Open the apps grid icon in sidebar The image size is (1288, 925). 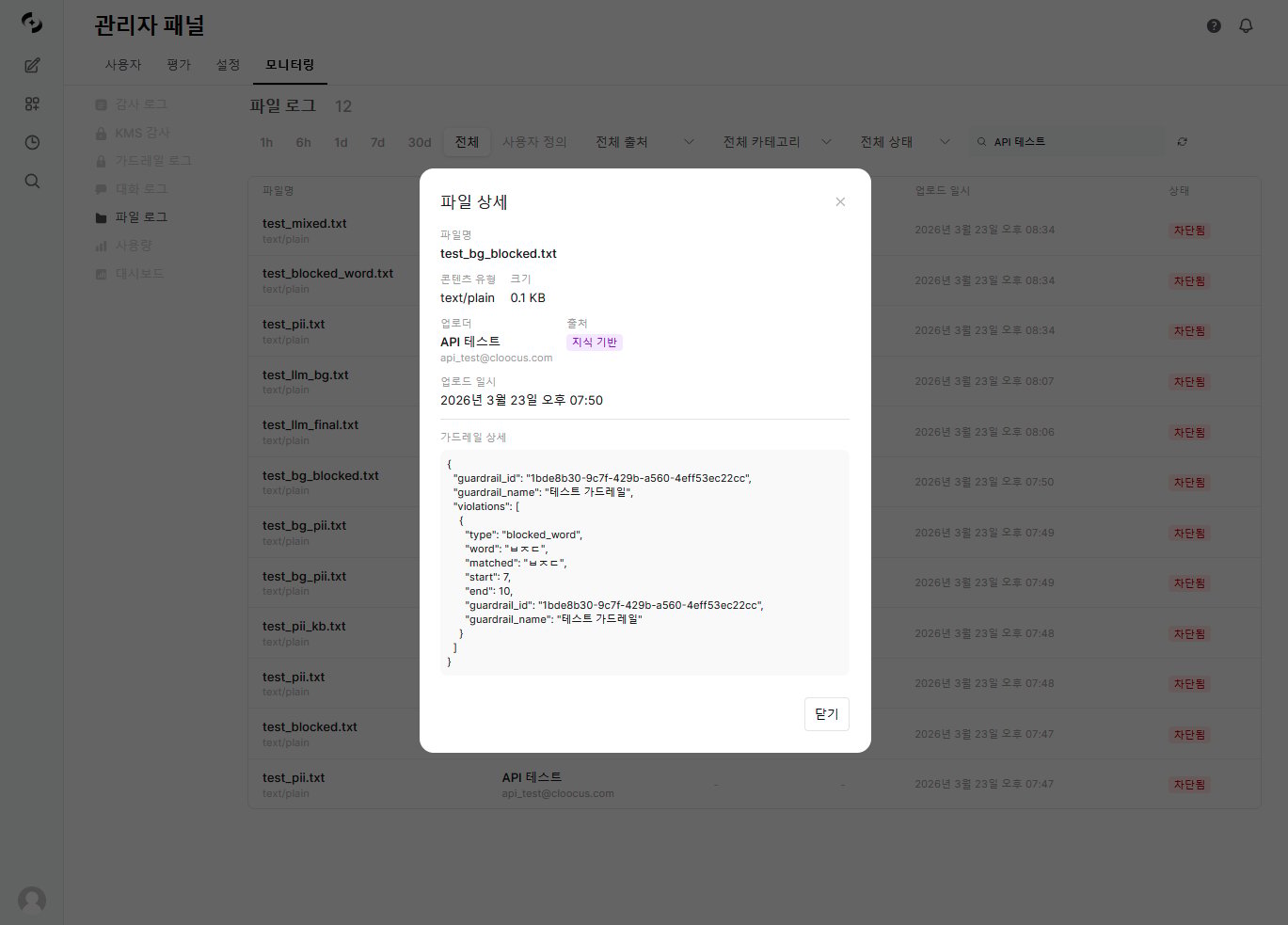point(32,104)
